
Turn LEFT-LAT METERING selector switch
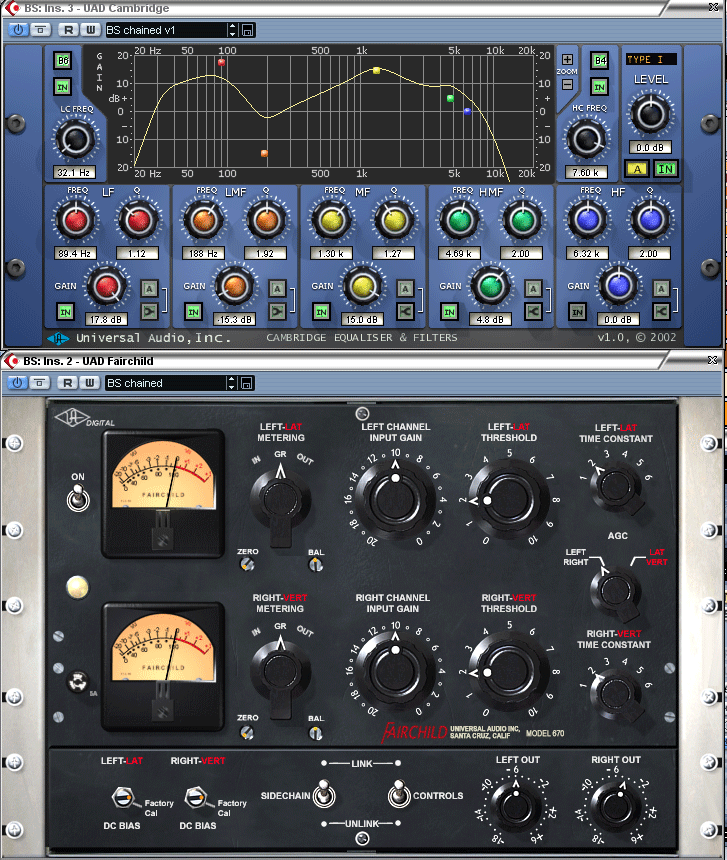tap(280, 501)
